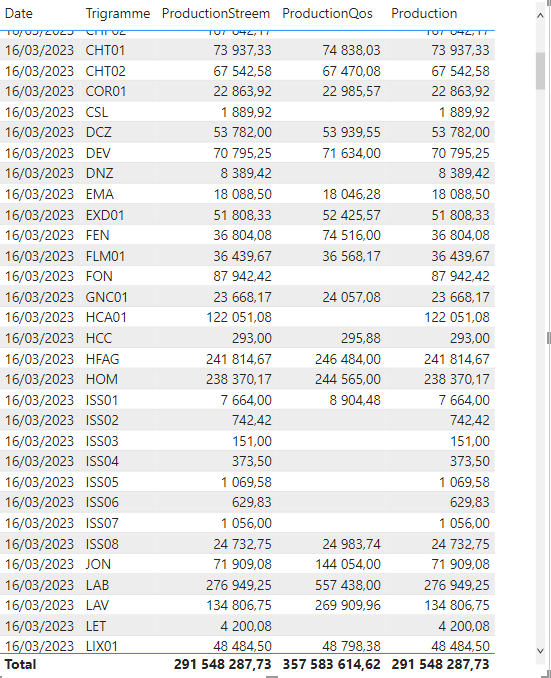
Task: Click the JON Production value 71 909,08
Action: click(x=460, y=564)
